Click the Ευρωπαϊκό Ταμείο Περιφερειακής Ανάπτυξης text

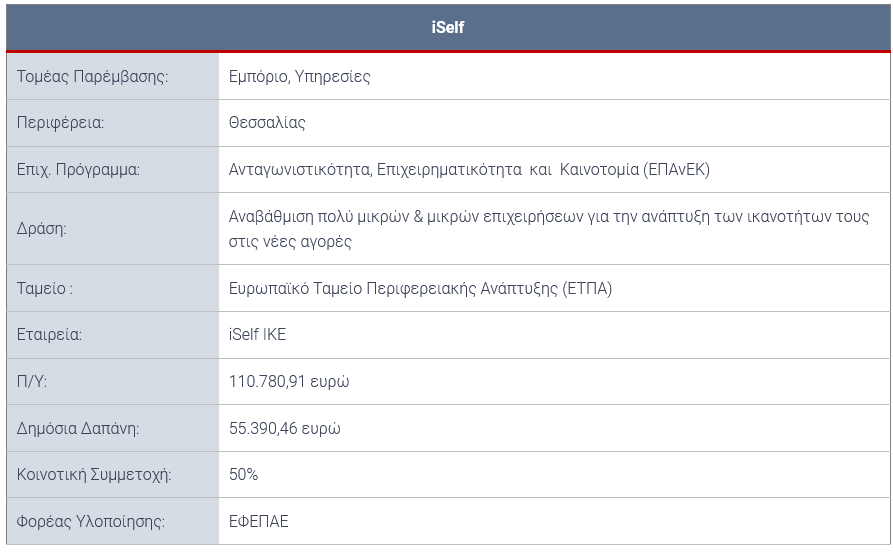pos(420,288)
